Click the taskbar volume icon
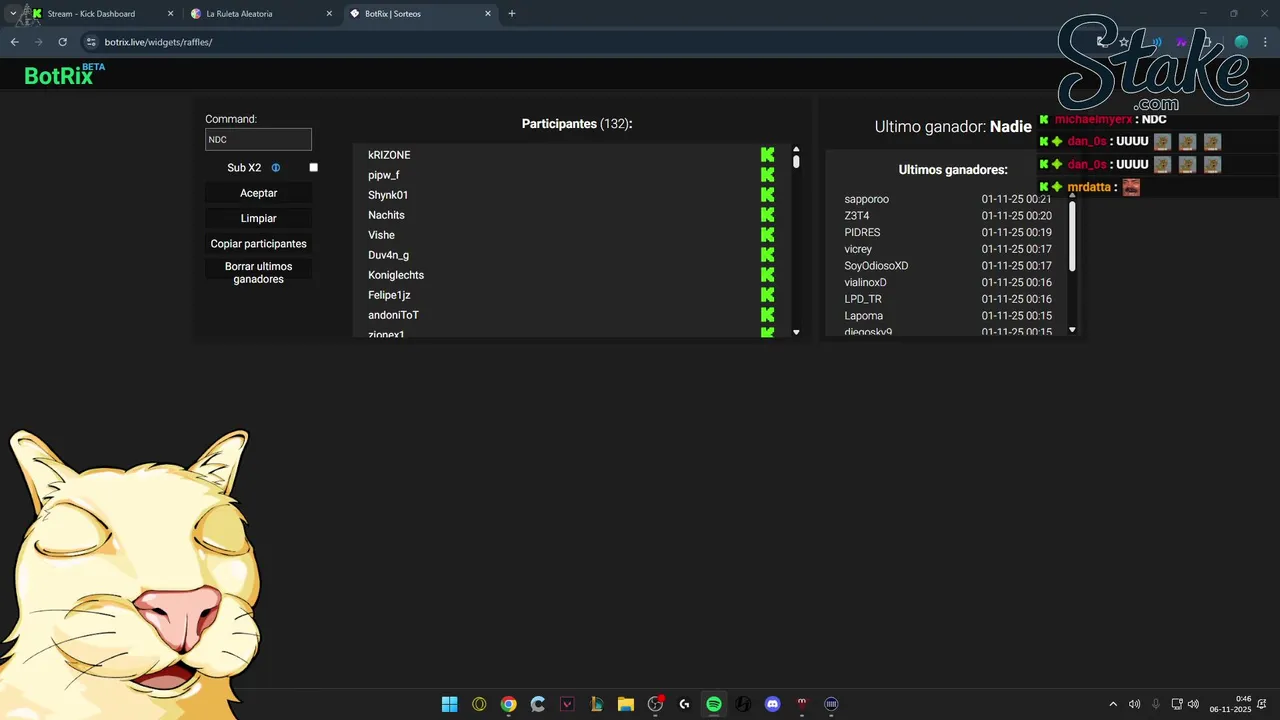The height and width of the screenshot is (720, 1280). (1193, 704)
